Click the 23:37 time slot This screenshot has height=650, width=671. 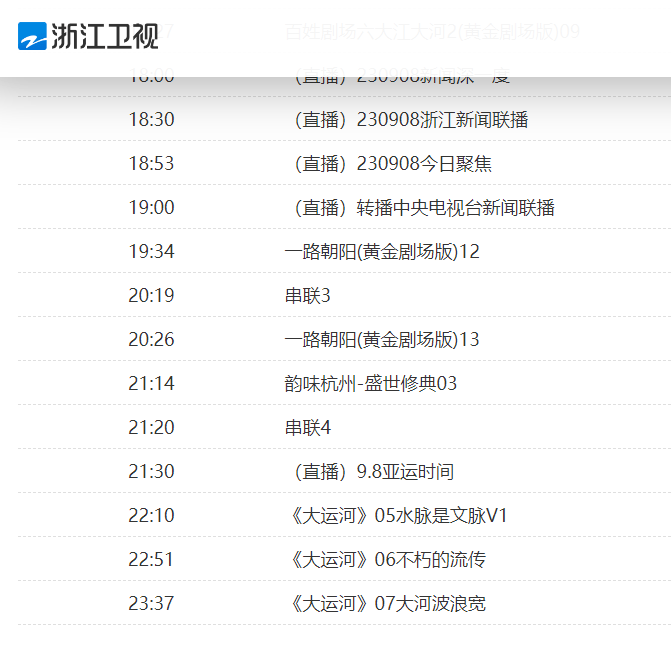point(151,604)
